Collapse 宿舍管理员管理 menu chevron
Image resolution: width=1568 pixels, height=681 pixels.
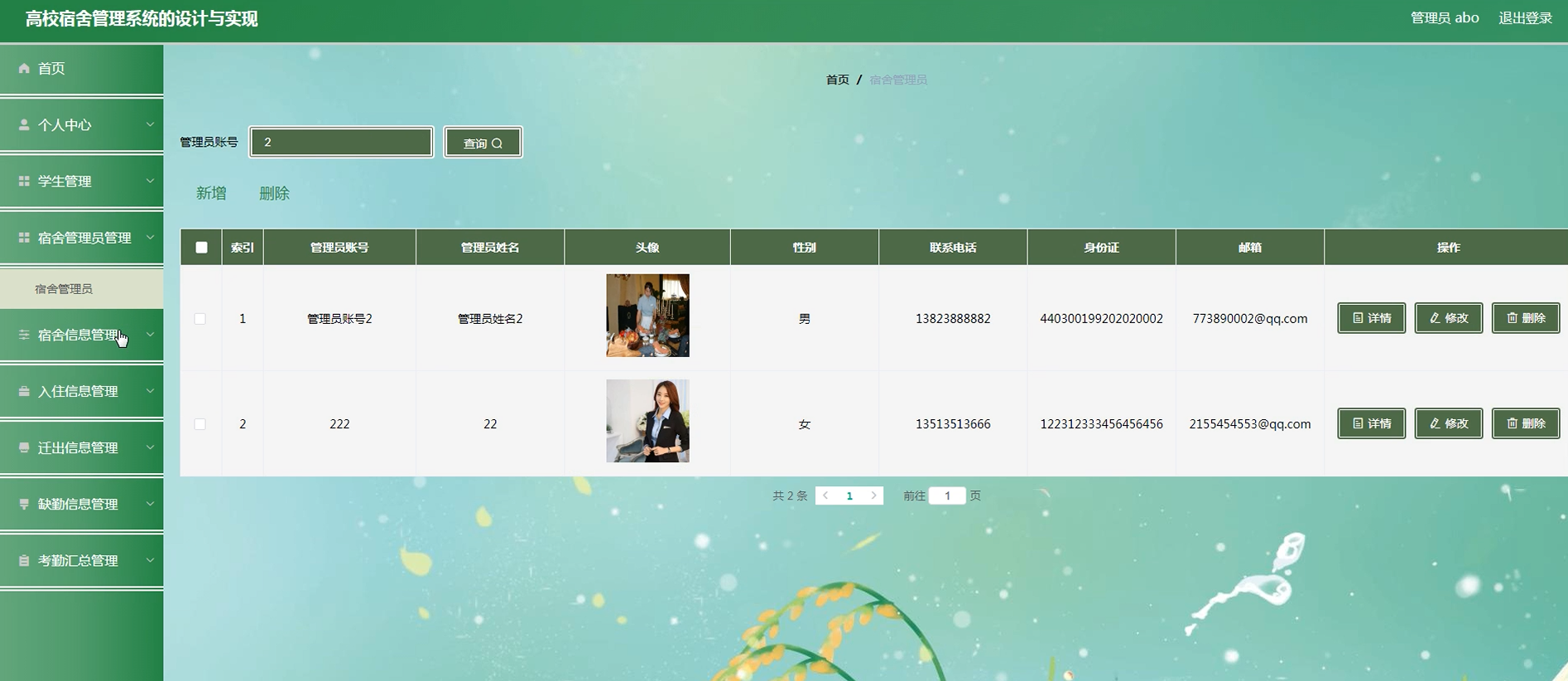(x=150, y=237)
